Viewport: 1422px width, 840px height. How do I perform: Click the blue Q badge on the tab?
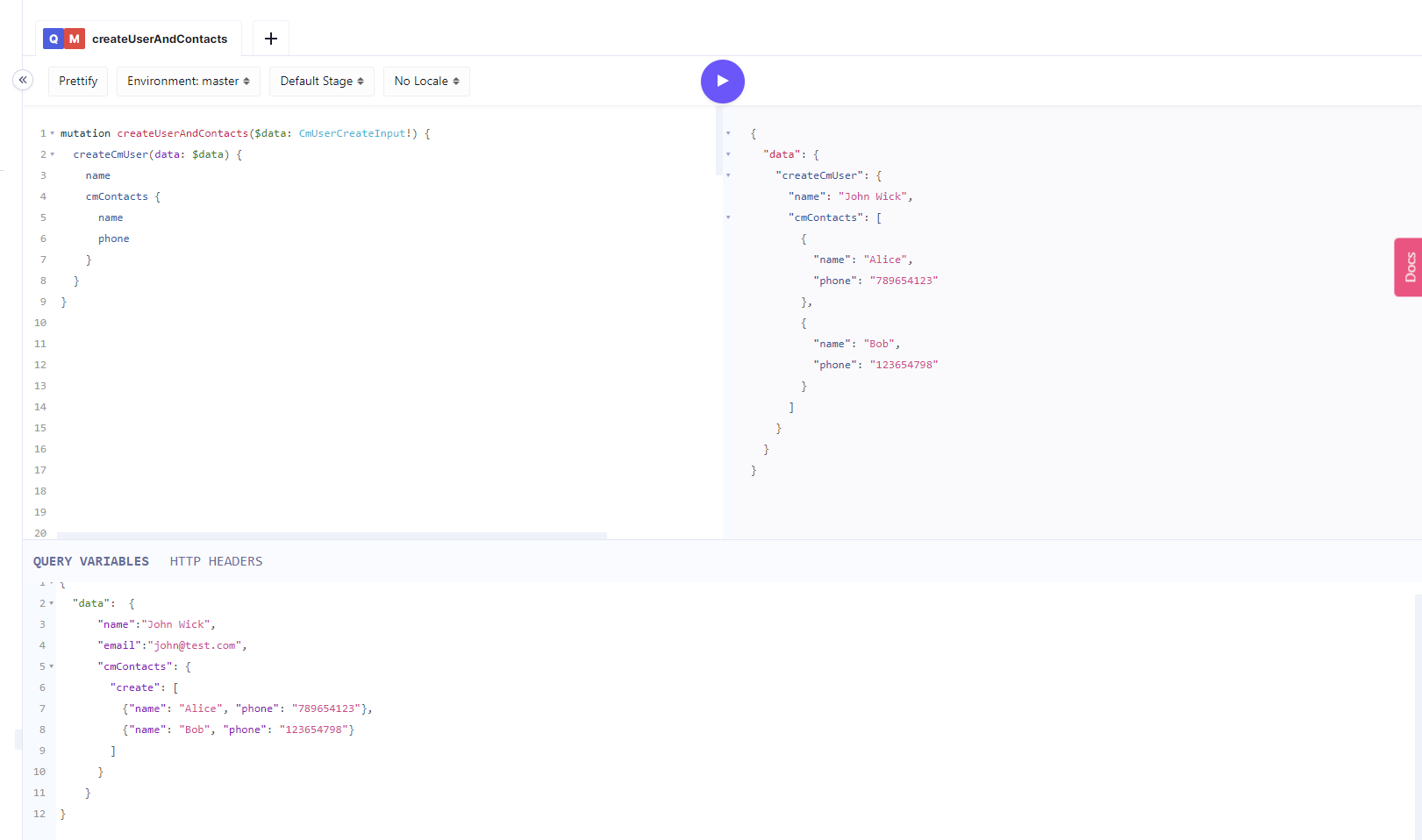pos(54,39)
